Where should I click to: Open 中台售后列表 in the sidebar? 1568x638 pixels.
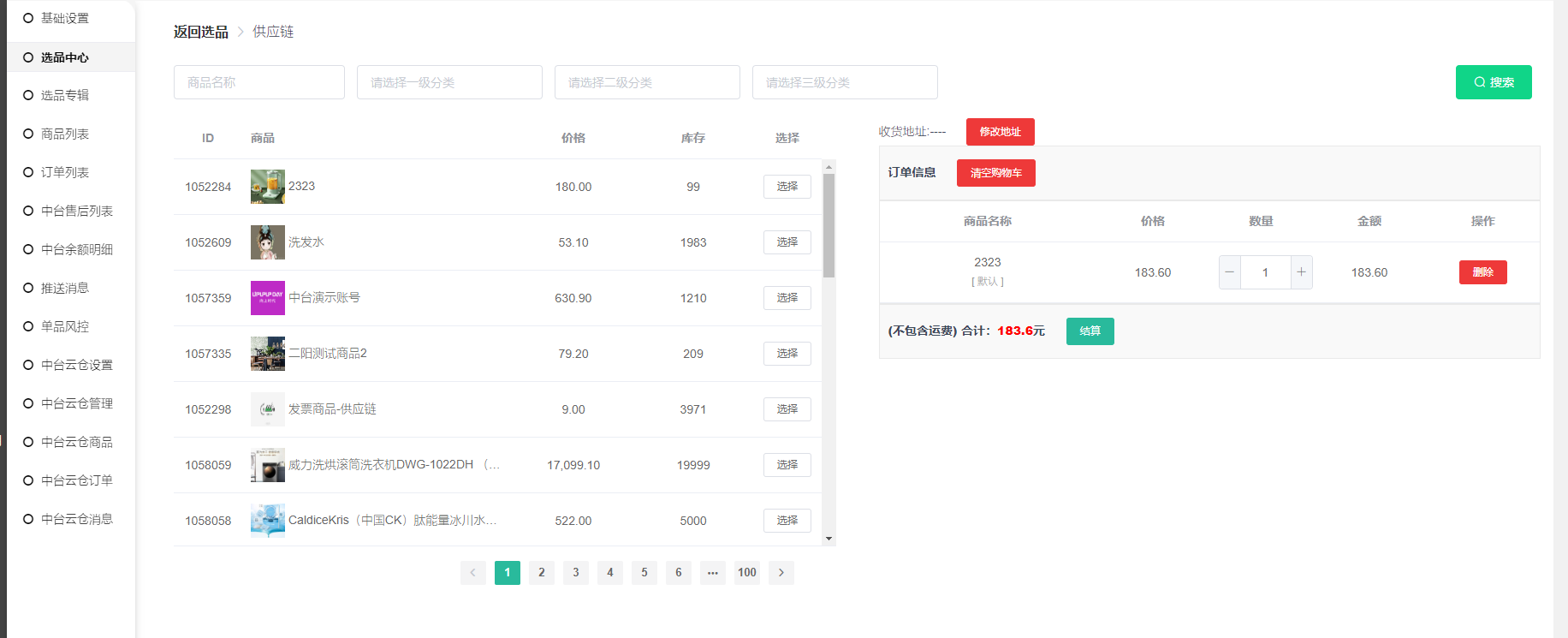pyautogui.click(x=77, y=211)
